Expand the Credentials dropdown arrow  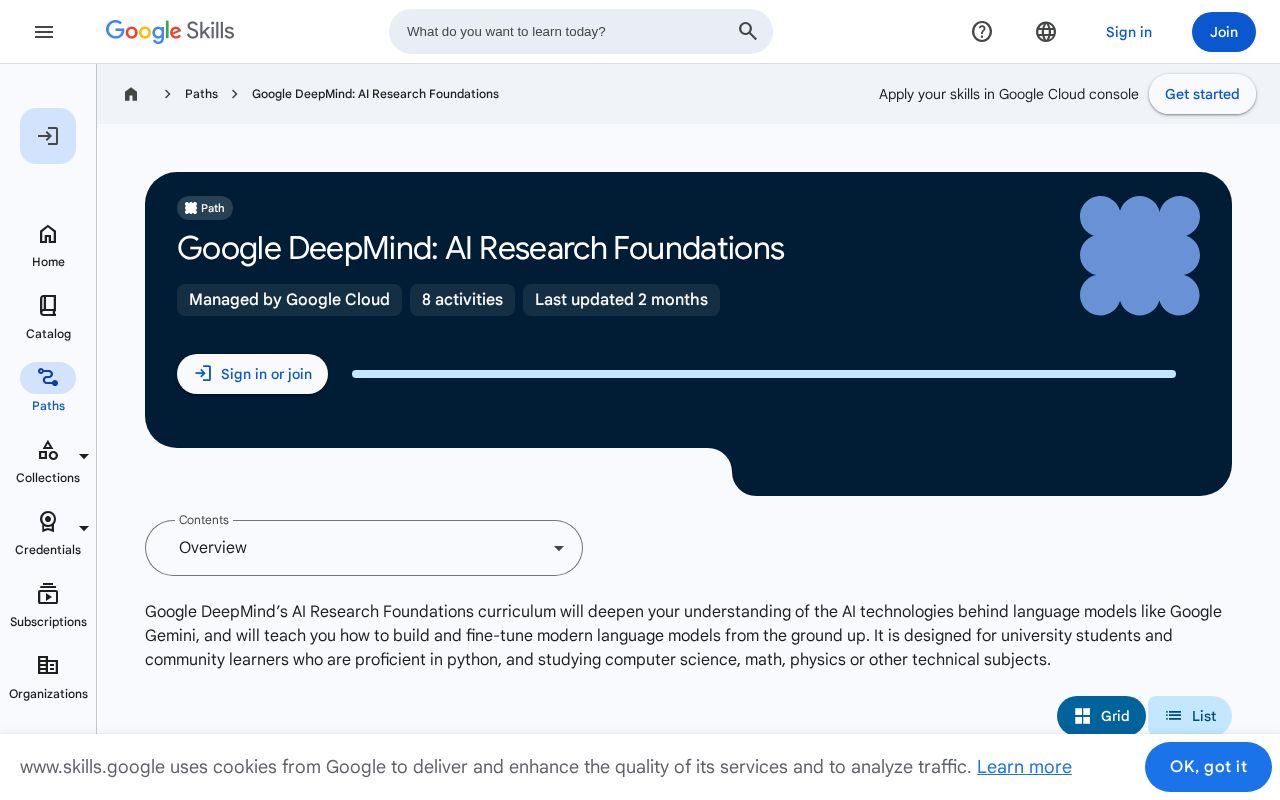84,528
